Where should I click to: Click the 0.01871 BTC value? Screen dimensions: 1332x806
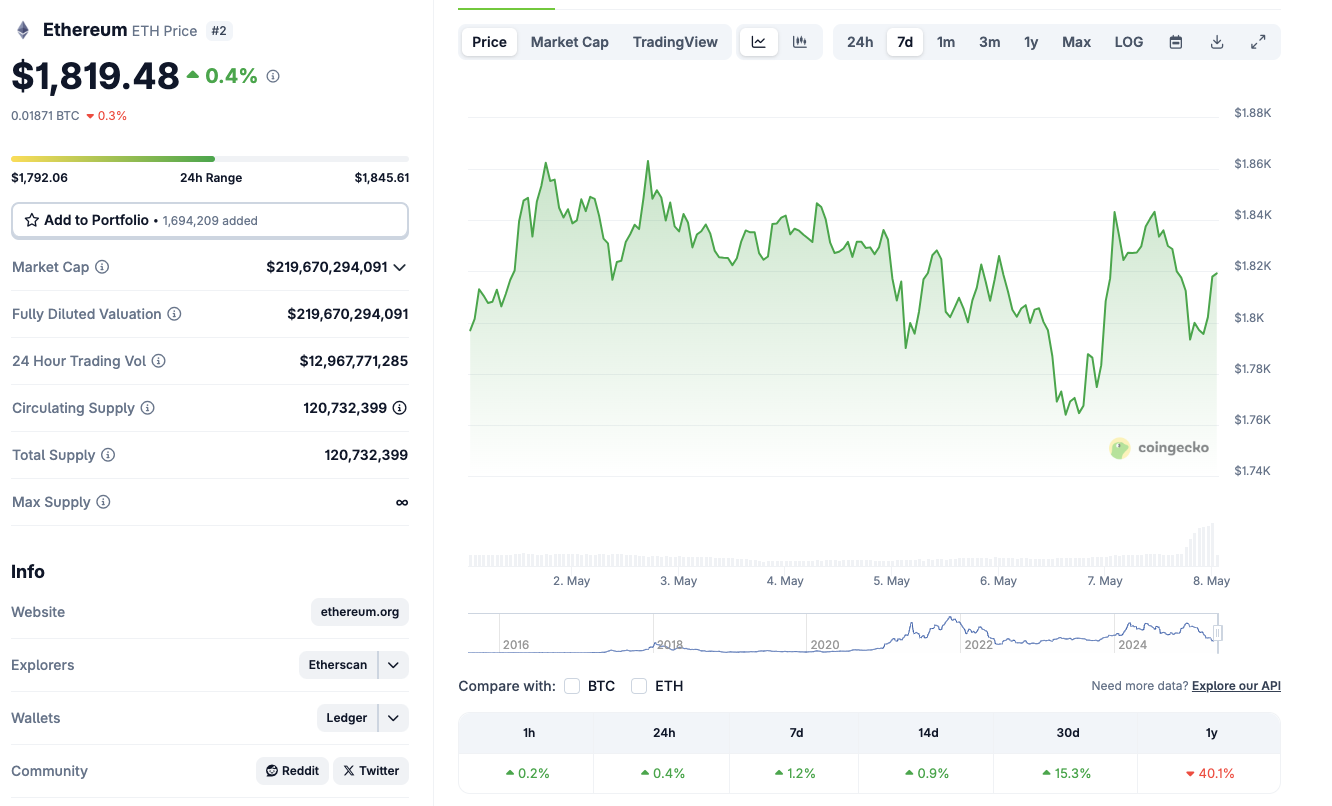pos(45,116)
